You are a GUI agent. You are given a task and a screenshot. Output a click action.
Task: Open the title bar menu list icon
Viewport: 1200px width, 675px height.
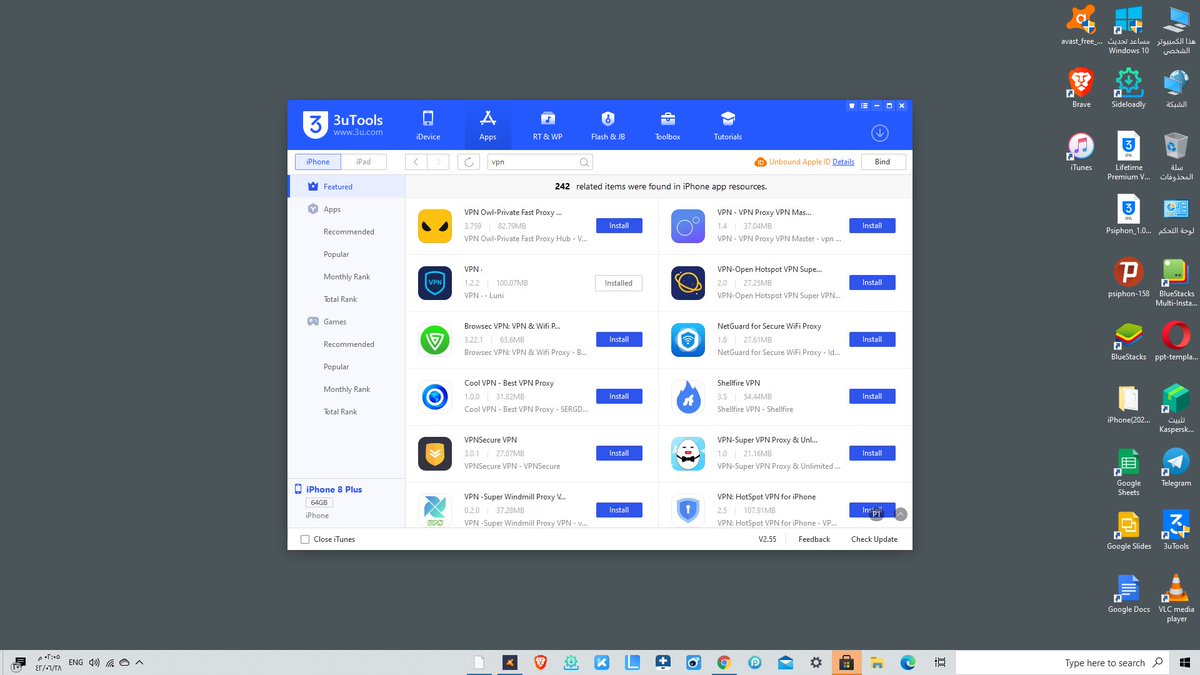click(864, 105)
